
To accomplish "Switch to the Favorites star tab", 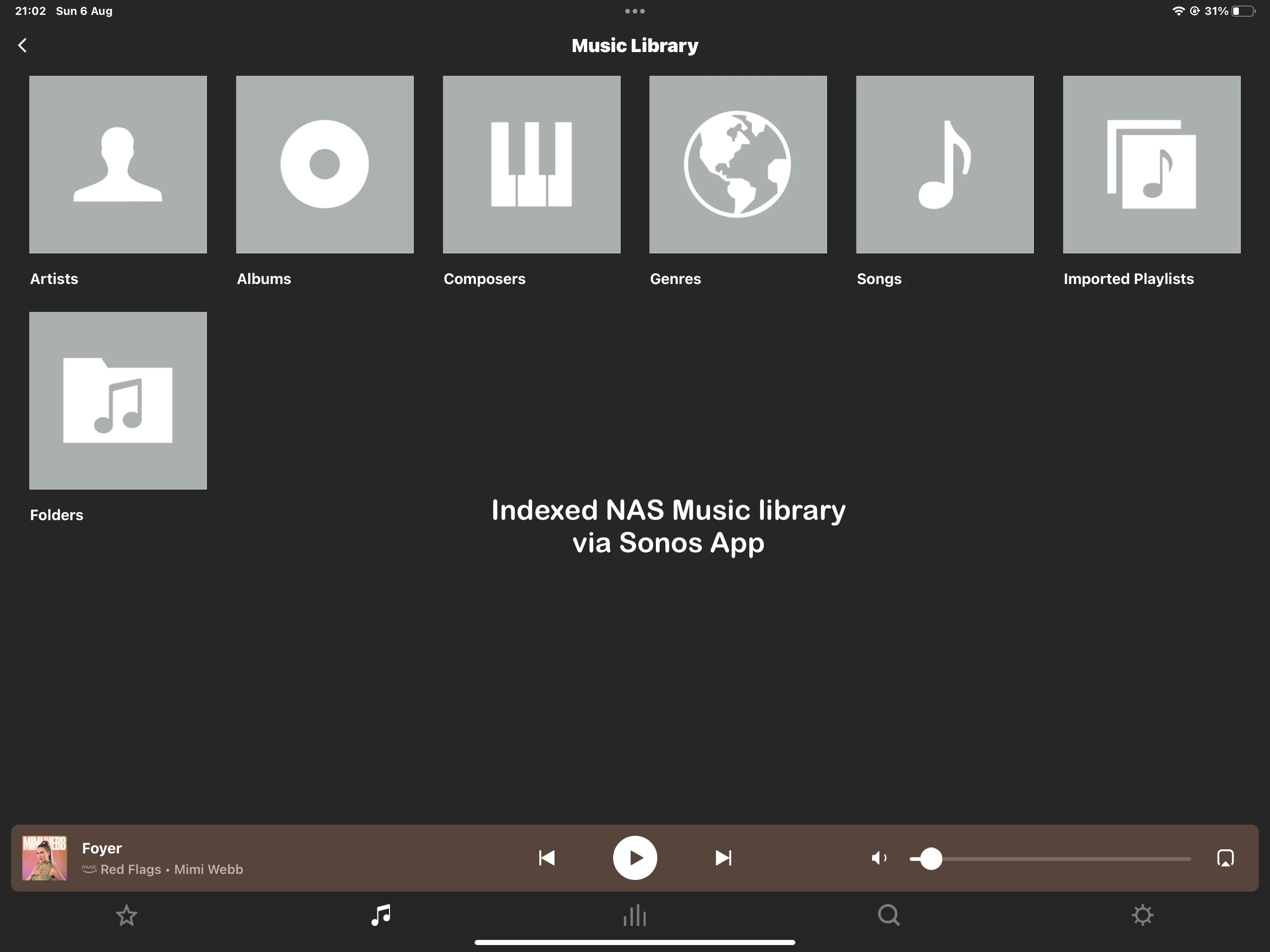I will (126, 915).
